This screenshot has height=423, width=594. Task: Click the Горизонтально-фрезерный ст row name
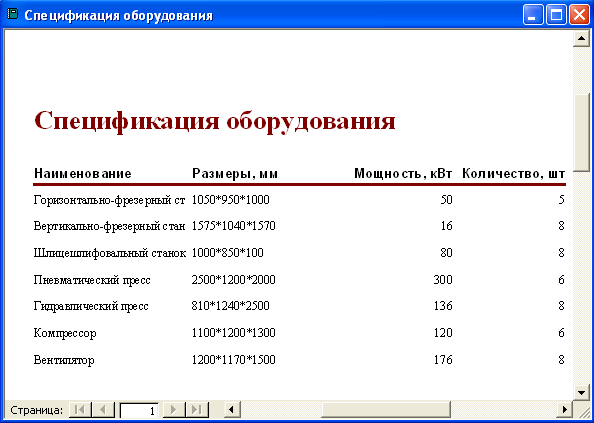pyautogui.click(x=109, y=200)
